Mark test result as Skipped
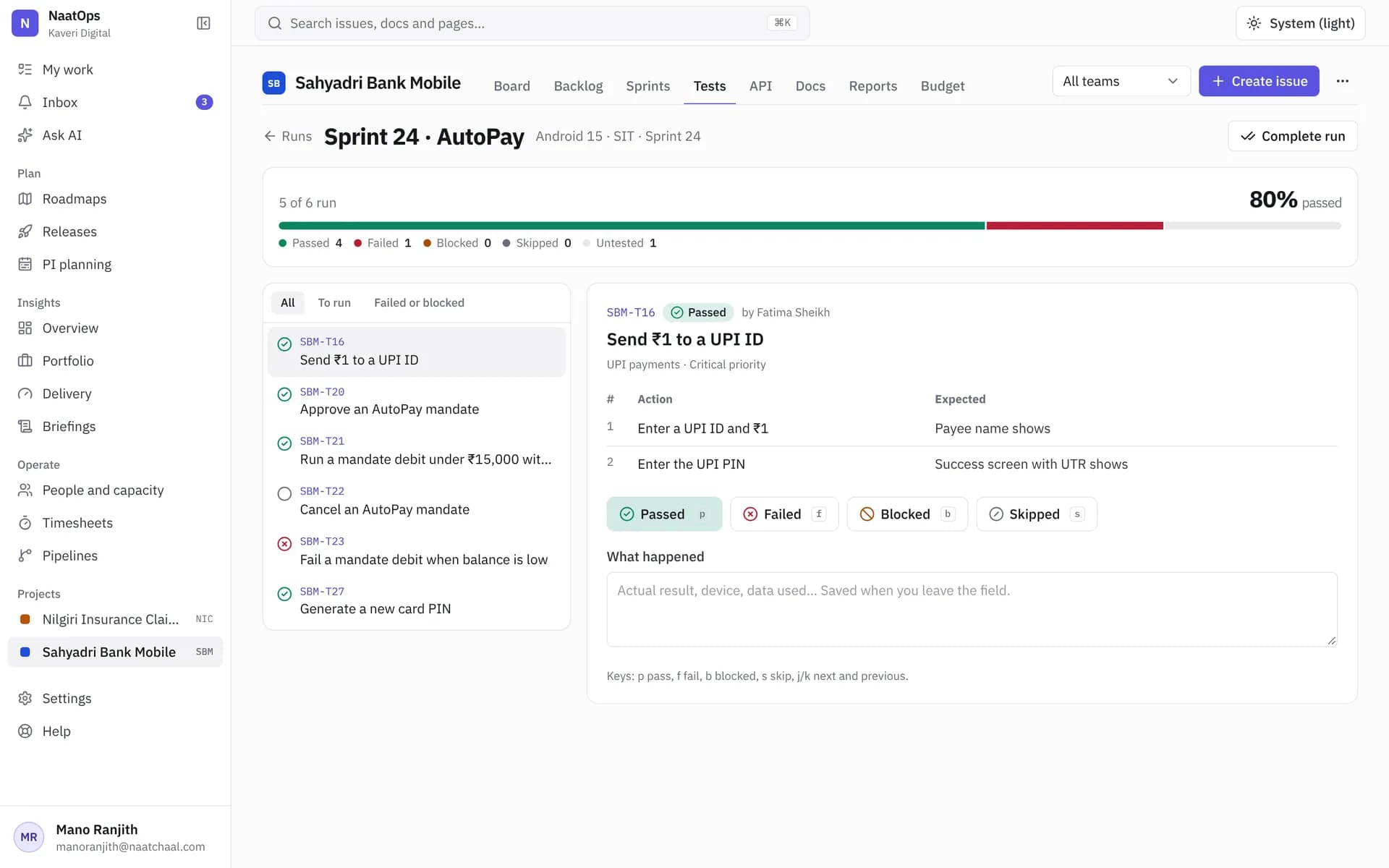The height and width of the screenshot is (868, 1389). [x=1037, y=514]
